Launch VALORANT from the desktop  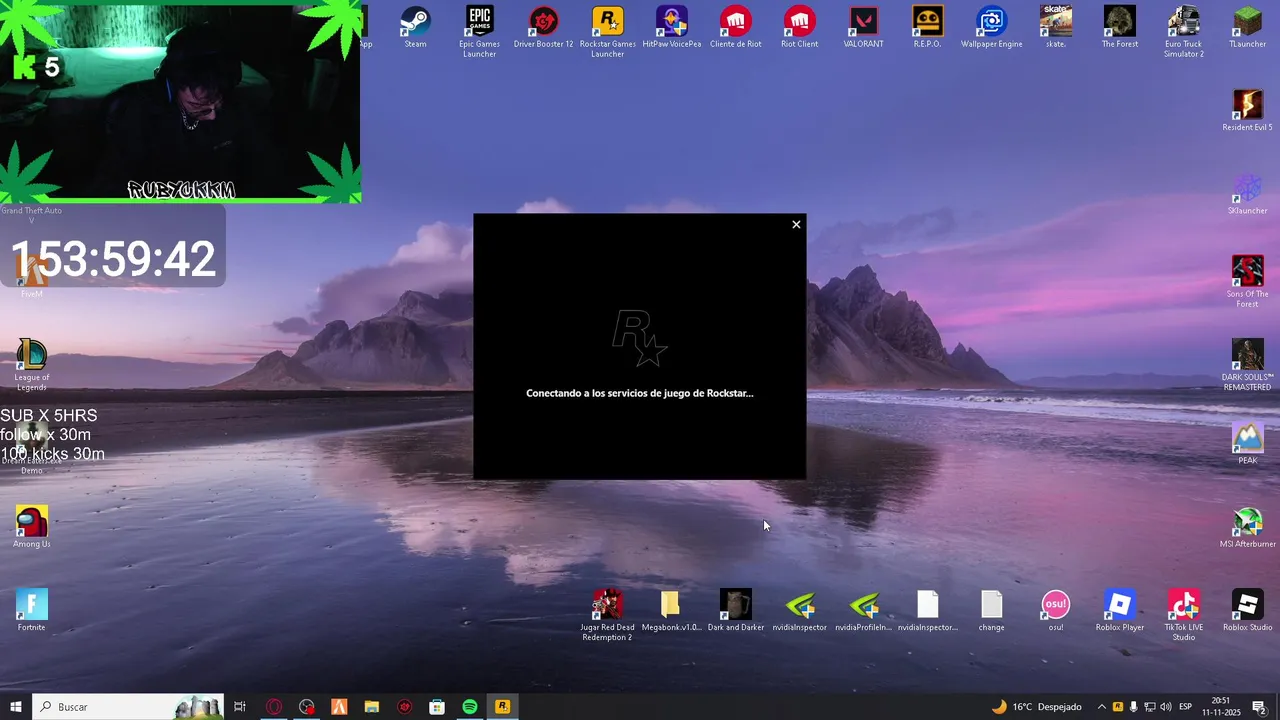click(863, 27)
